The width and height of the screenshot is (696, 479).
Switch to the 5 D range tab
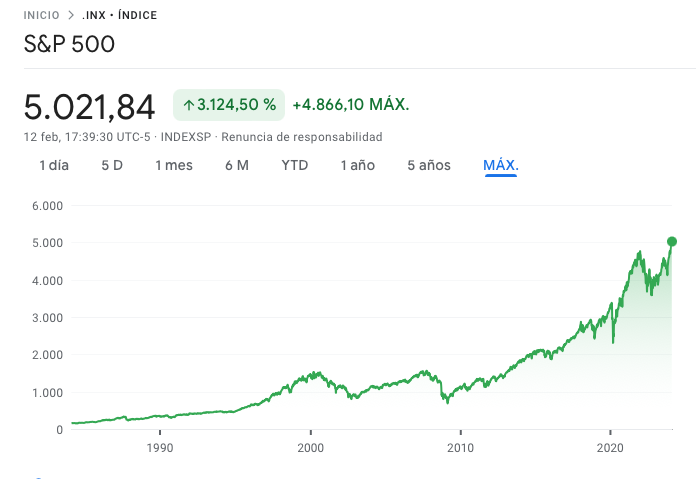pyautogui.click(x=112, y=165)
